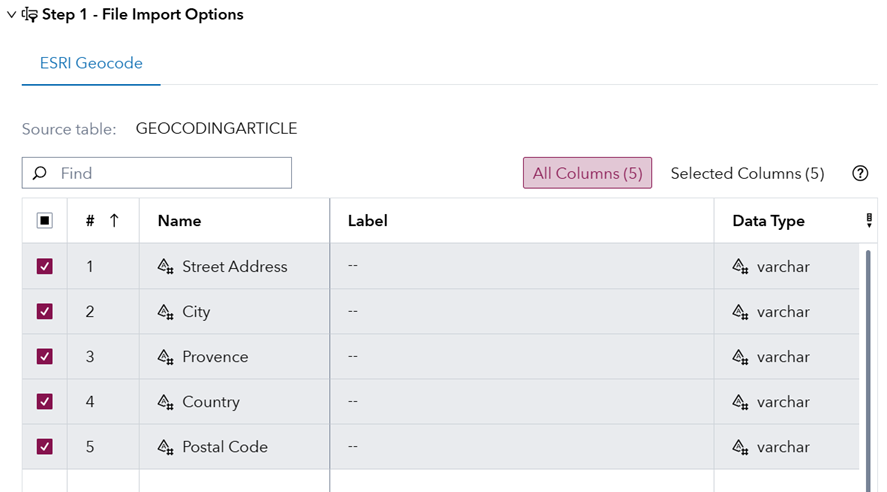Click into the Find input field
This screenshot has height=492, width=887.
tap(170, 173)
